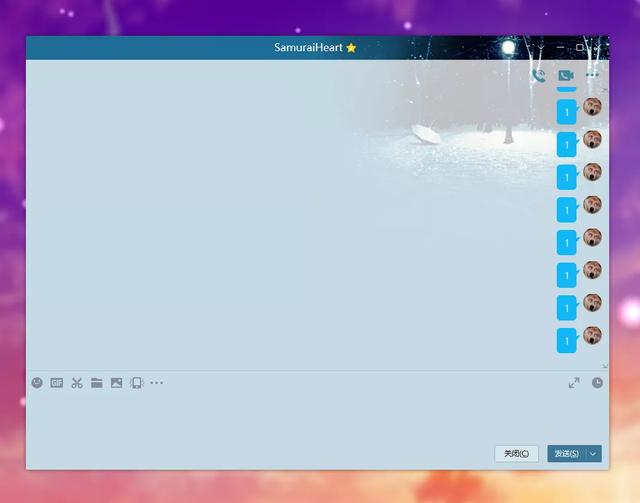Click the SamuraiHeart contact name

tap(308, 47)
